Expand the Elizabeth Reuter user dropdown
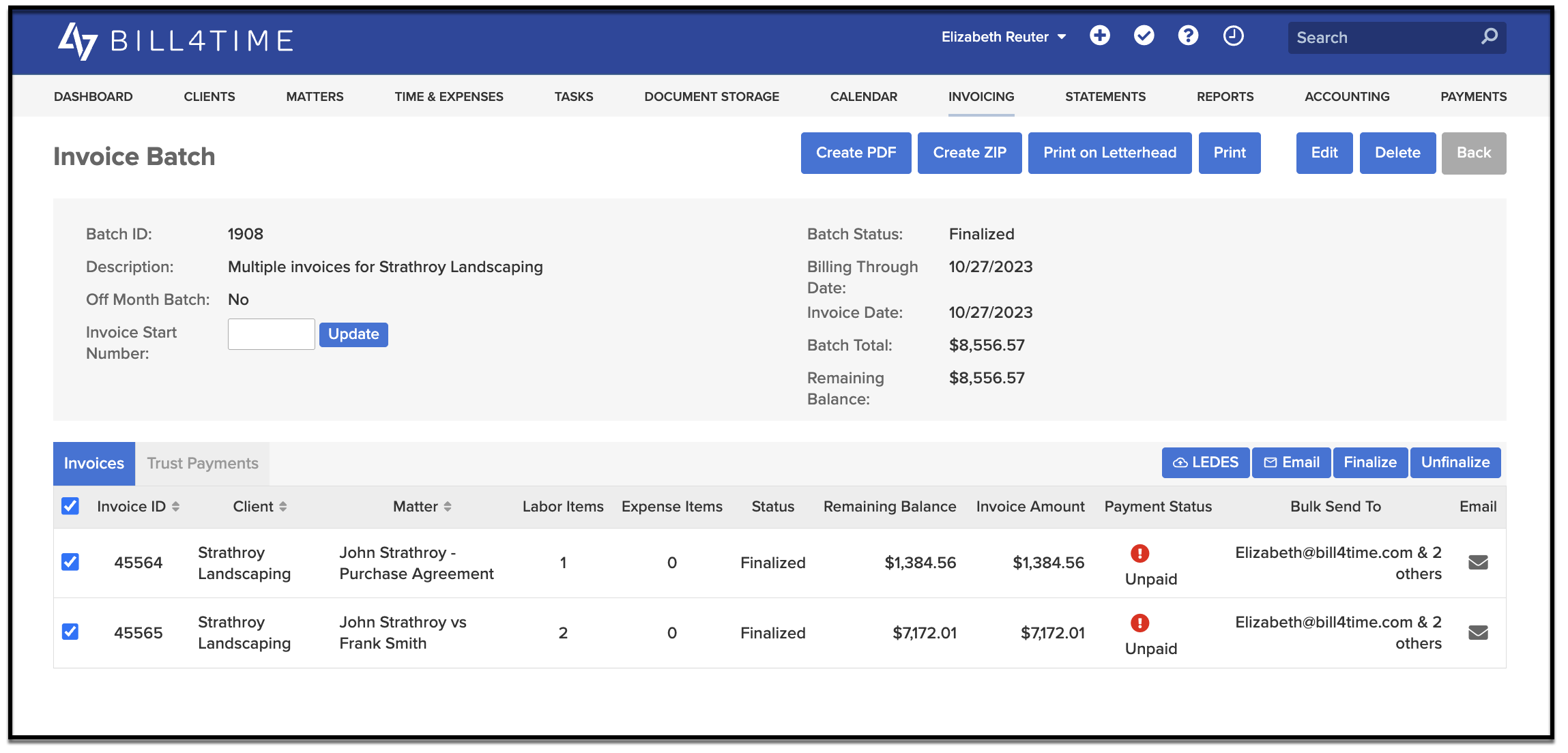 coord(1004,37)
